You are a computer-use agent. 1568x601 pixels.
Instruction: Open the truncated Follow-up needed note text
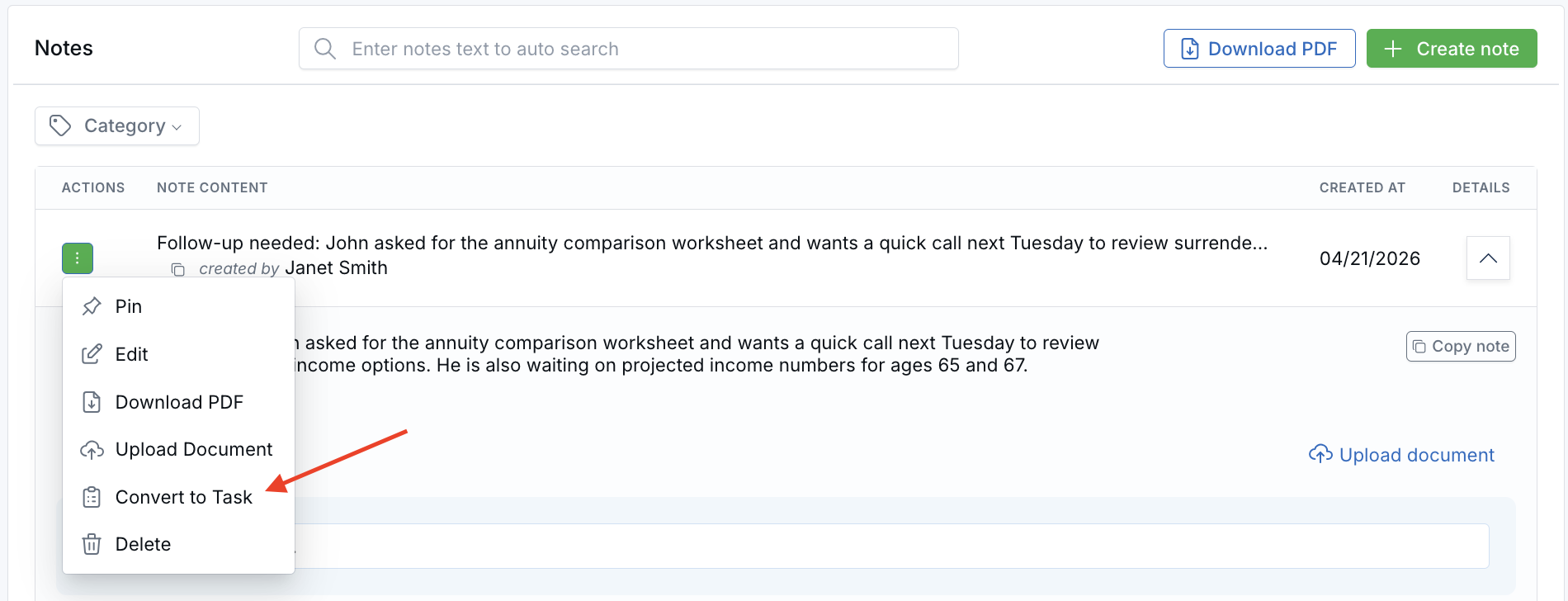[x=711, y=243]
